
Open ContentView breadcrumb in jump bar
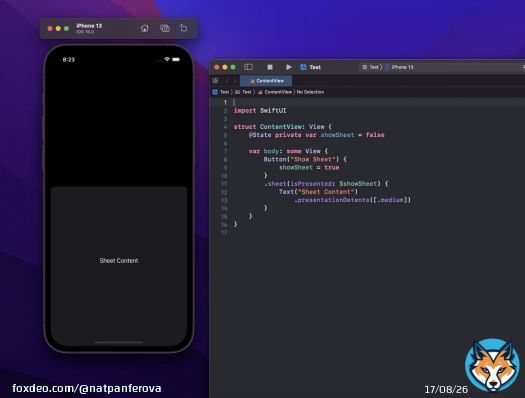coord(275,92)
